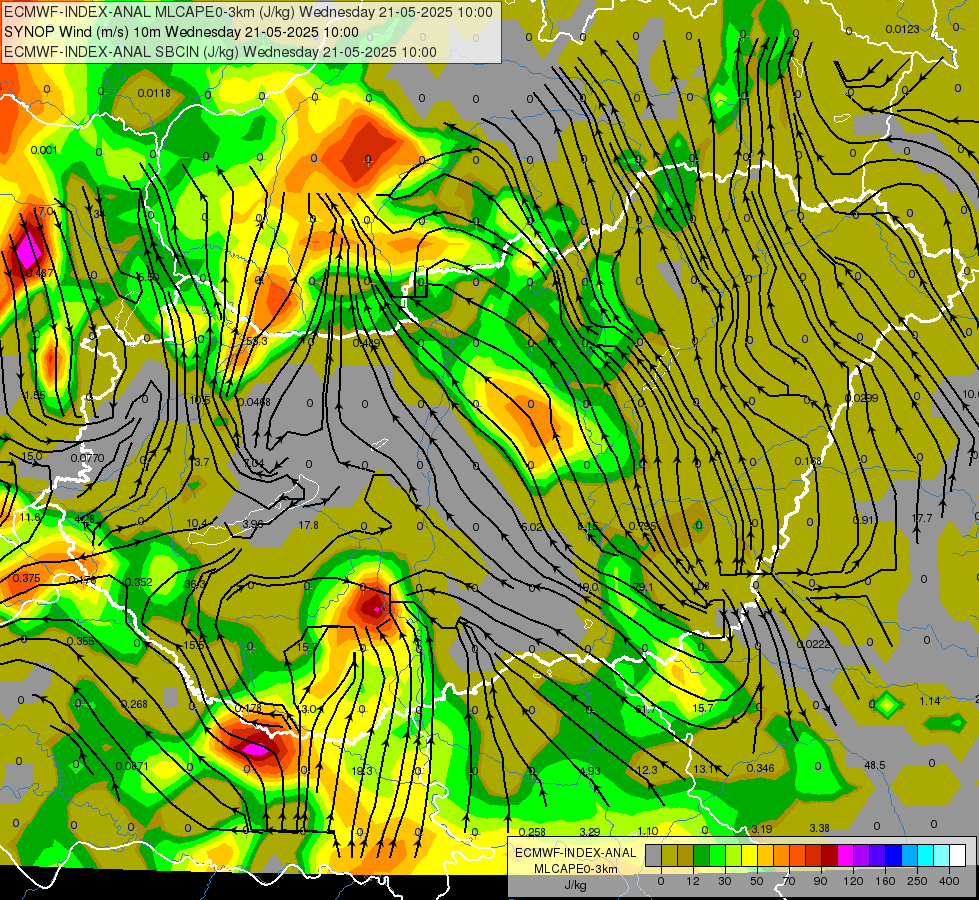Click the map value 0.346
The width and height of the screenshot is (979, 900).
pyautogui.click(x=760, y=768)
